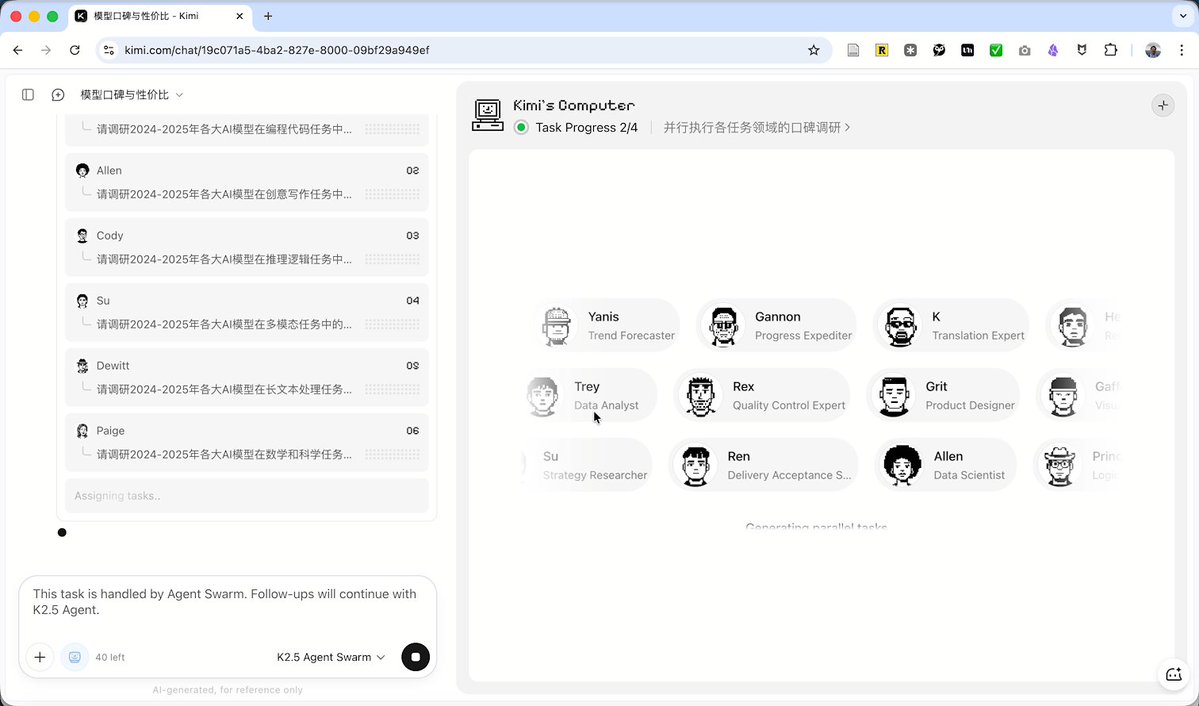Stop generation with the black stop button
This screenshot has width=1199, height=706.
415,657
